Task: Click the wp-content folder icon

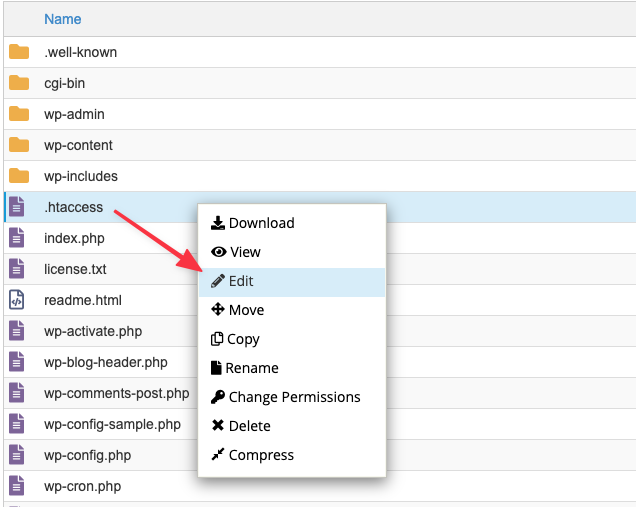Action: click(x=19, y=145)
